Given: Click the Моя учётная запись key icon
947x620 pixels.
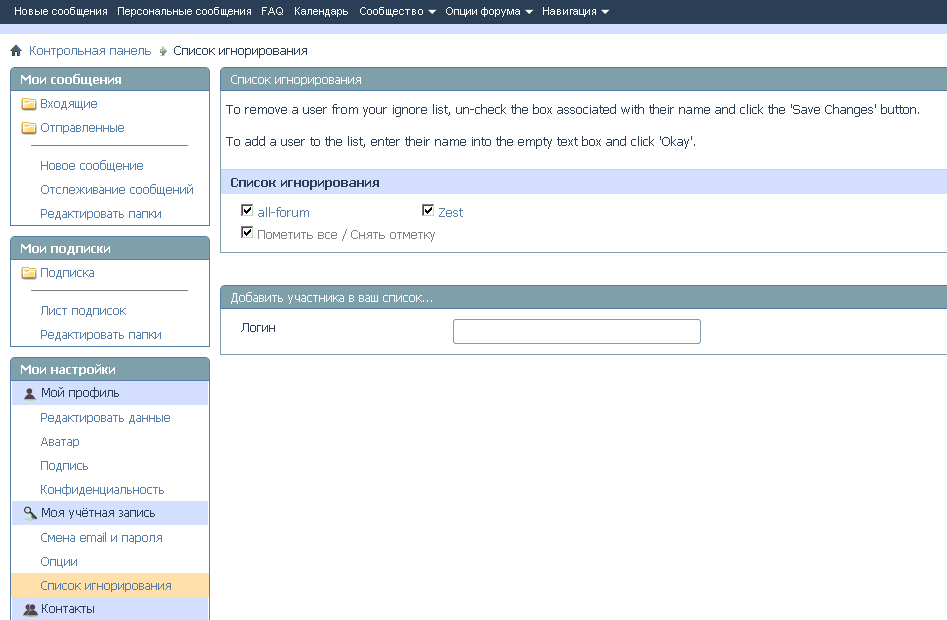Looking at the screenshot, I should pyautogui.click(x=30, y=513).
